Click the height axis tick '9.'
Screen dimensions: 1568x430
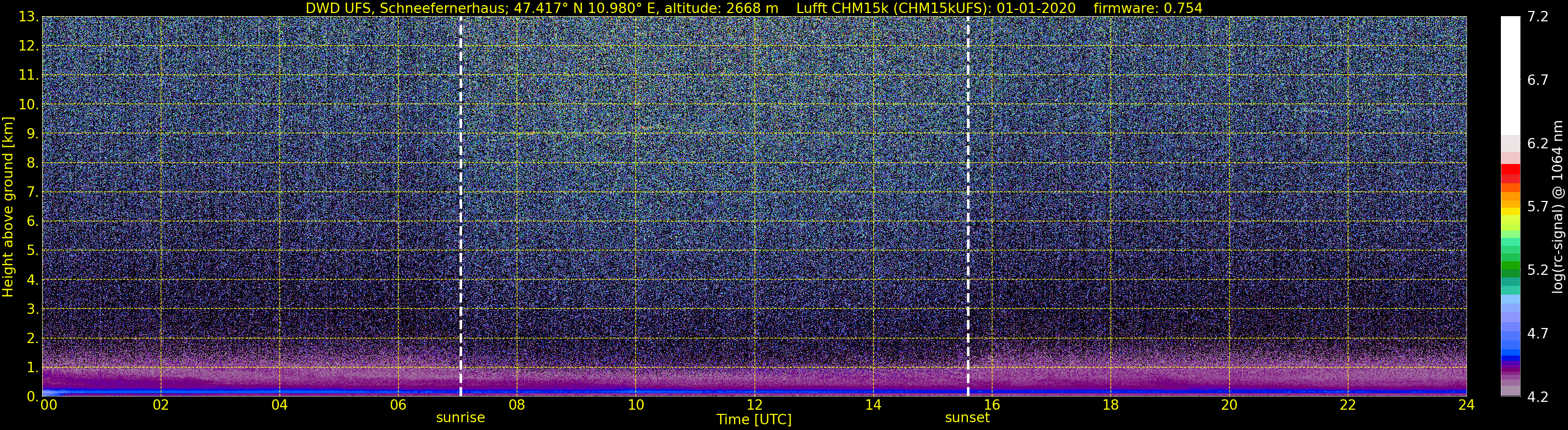33,134
